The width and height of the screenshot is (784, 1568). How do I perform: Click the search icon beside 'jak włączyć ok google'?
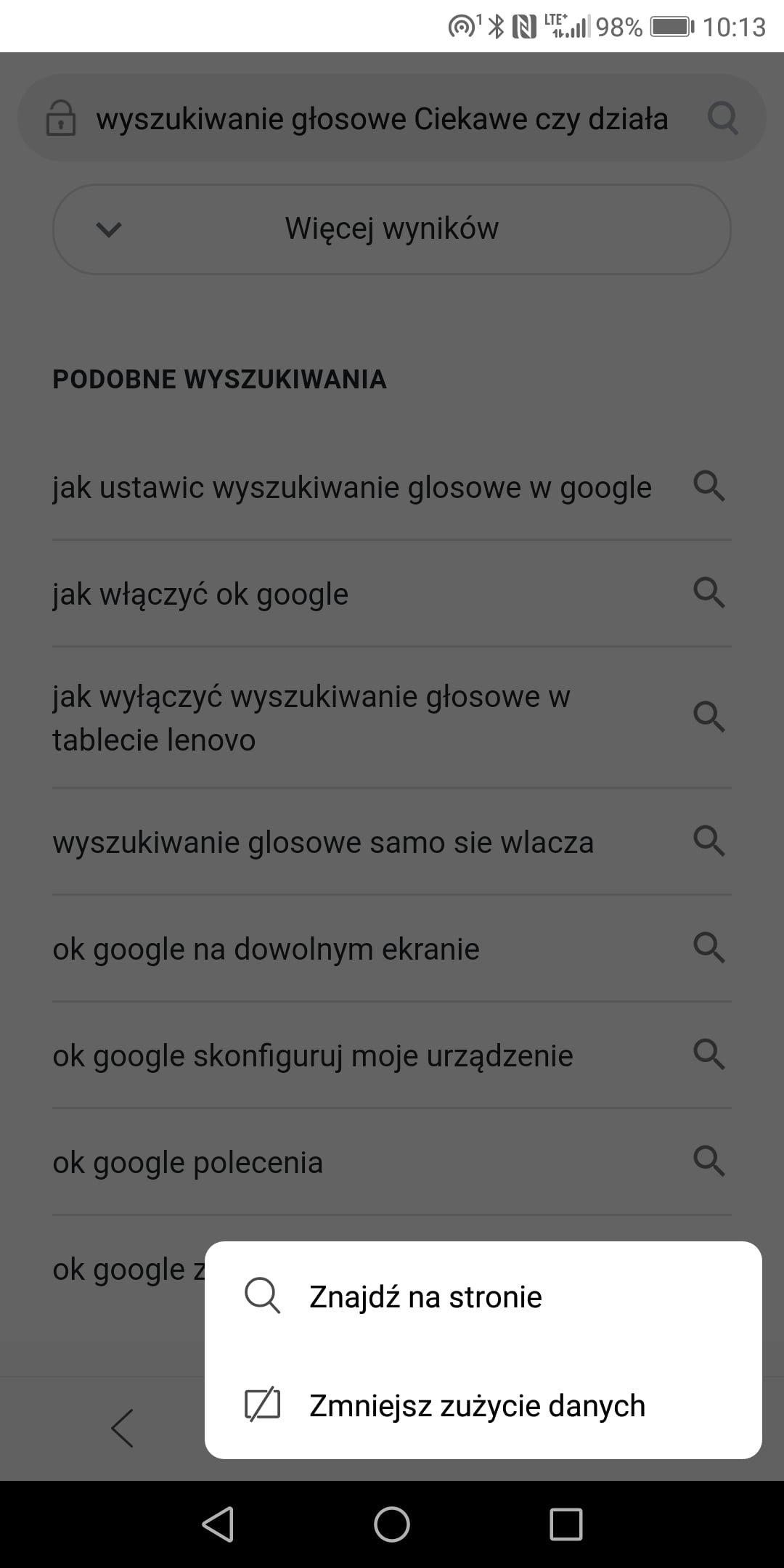click(x=709, y=593)
